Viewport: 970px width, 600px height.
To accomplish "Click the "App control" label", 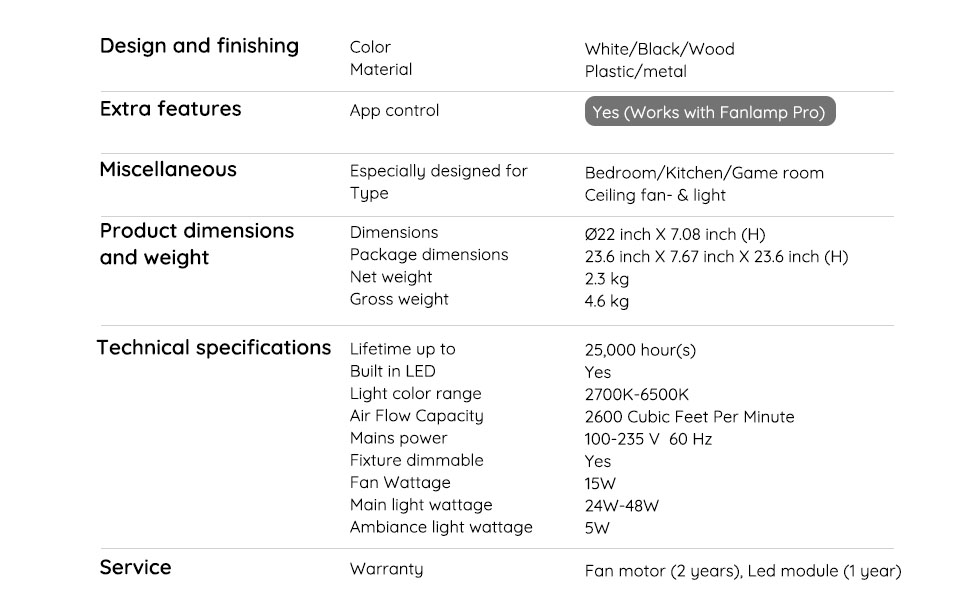I will pyautogui.click(x=394, y=111).
